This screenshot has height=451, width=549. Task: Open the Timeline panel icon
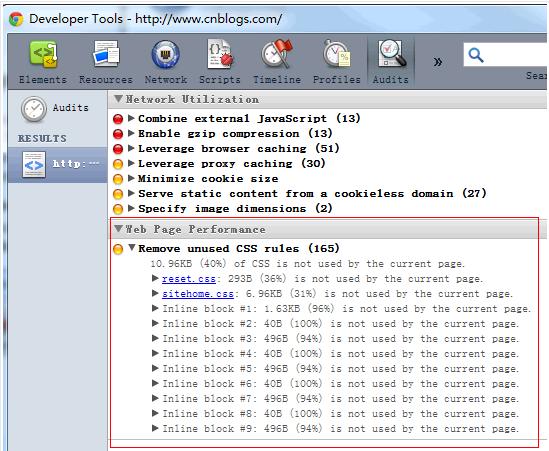[277, 54]
